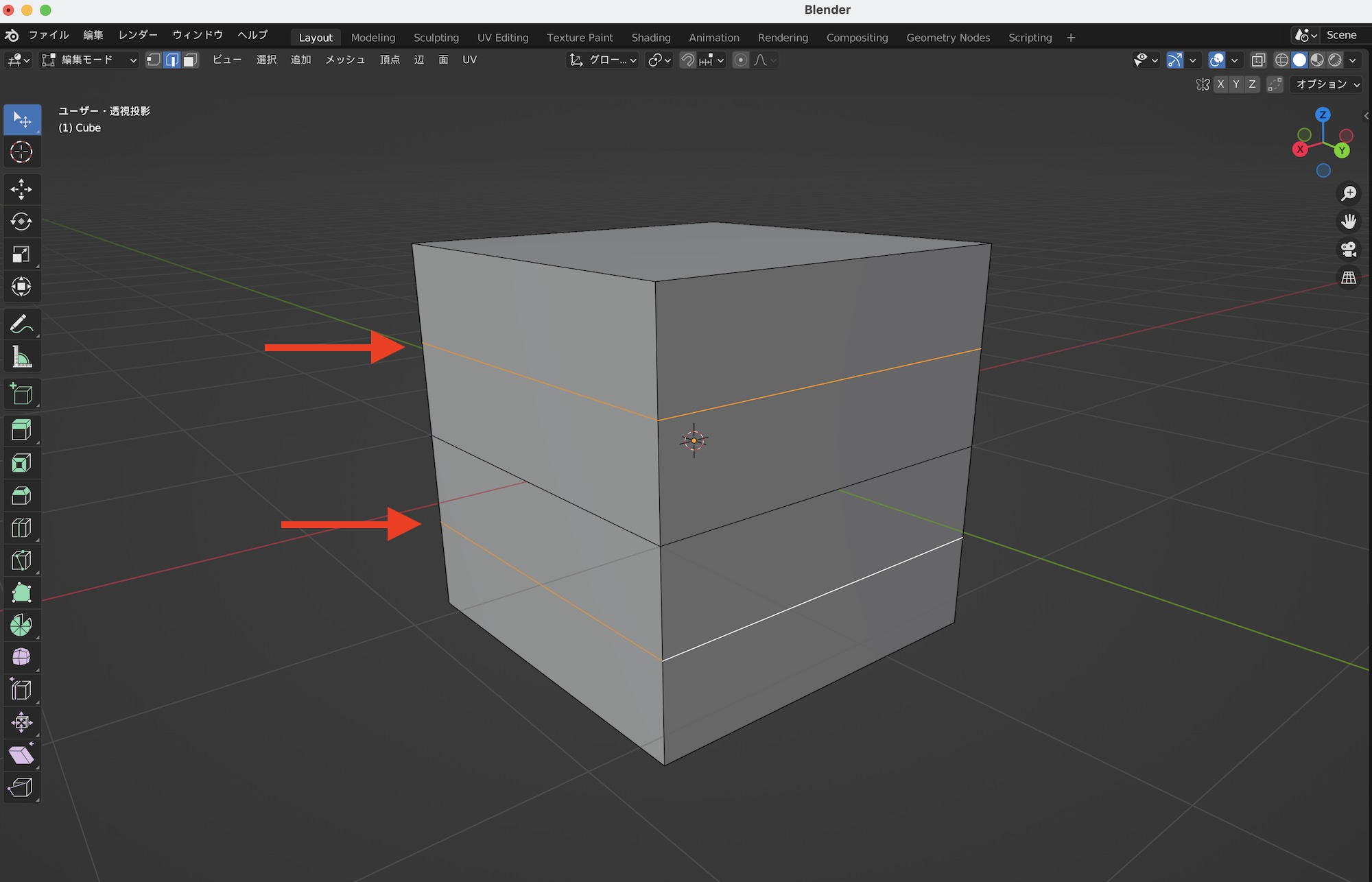Add a new workspace with plus button
The height and width of the screenshot is (882, 1372).
pos(1071,38)
